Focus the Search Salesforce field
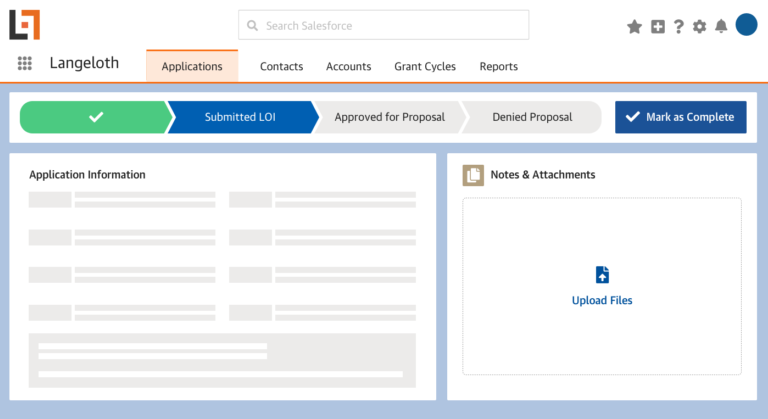Viewport: 768px width, 419px height. pyautogui.click(x=384, y=25)
